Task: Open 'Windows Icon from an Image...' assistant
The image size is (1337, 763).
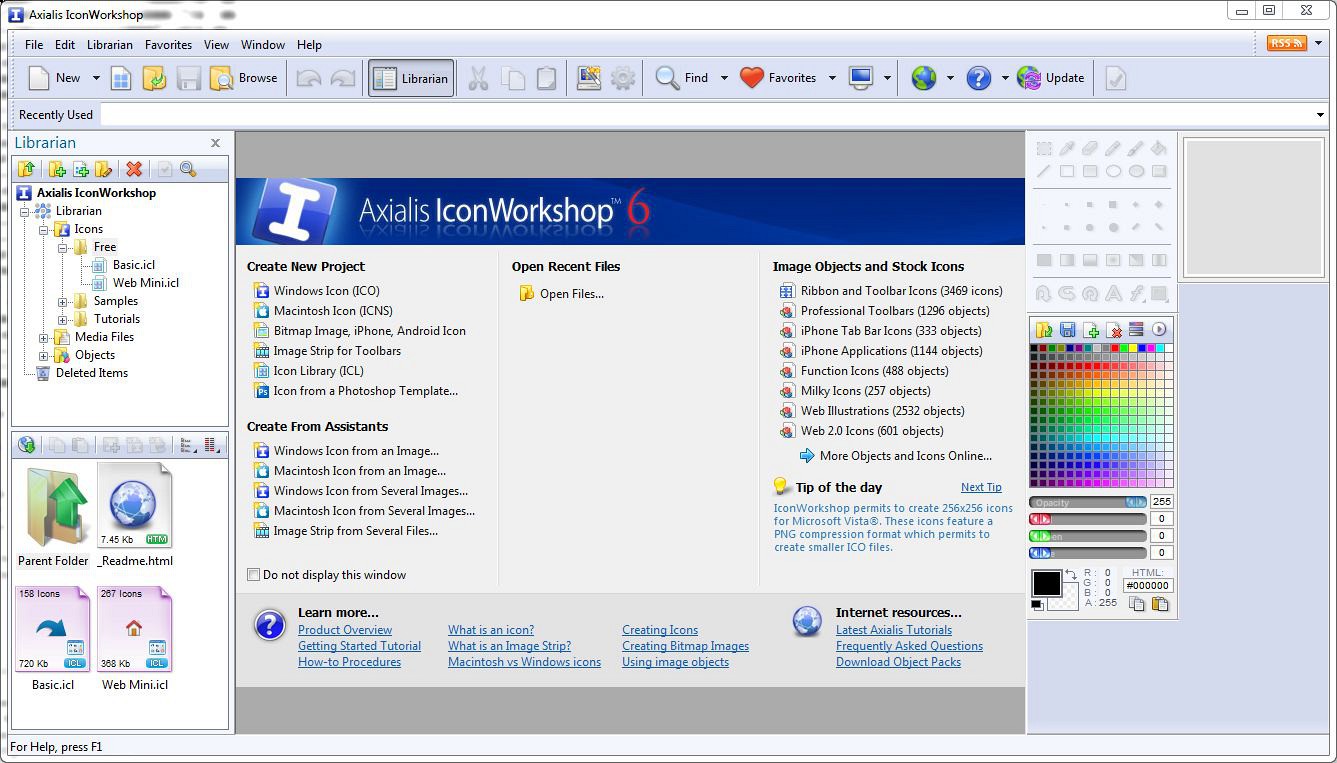Action: pyautogui.click(x=353, y=450)
